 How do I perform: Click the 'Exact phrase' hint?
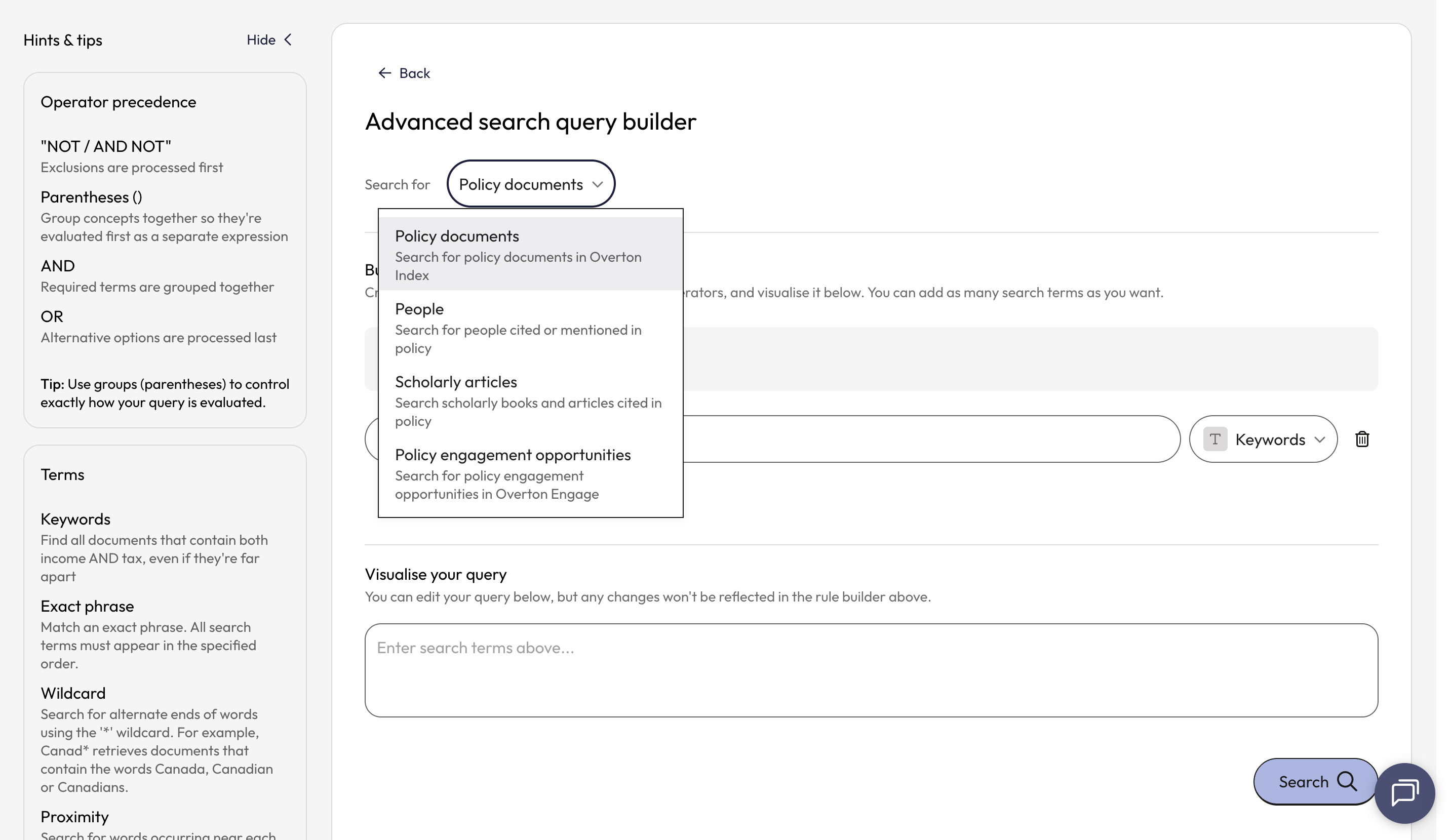point(87,606)
